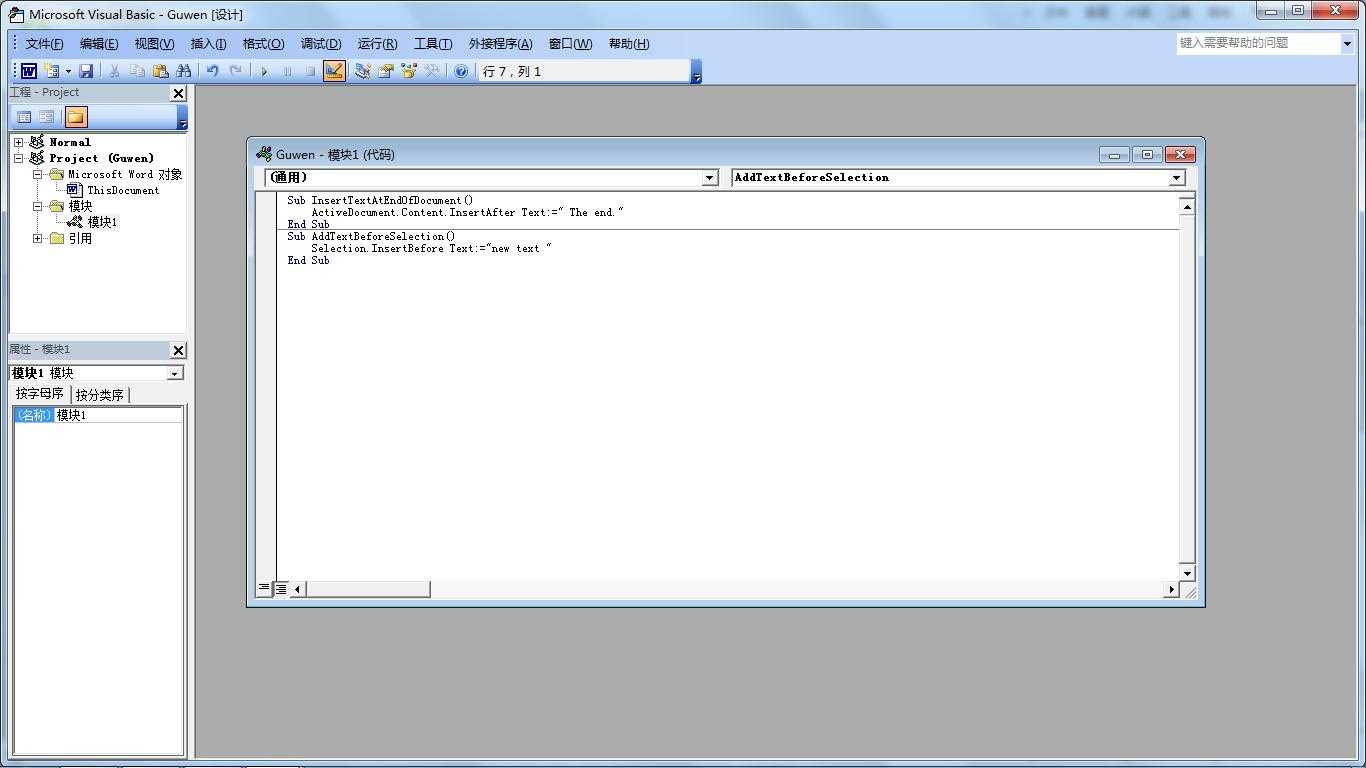Run the macro with the play icon

264,71
